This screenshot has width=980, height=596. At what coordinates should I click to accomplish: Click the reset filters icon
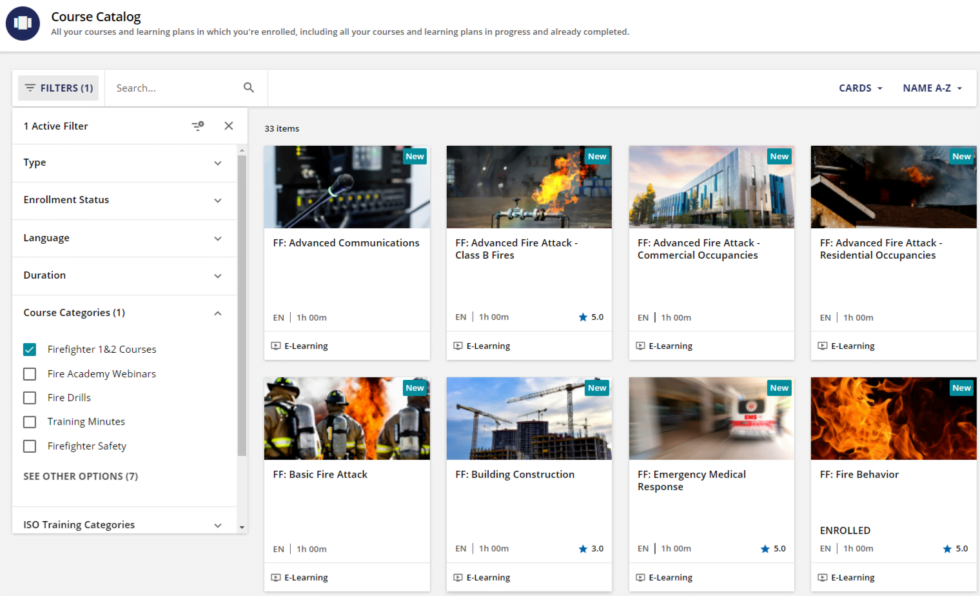coord(197,125)
